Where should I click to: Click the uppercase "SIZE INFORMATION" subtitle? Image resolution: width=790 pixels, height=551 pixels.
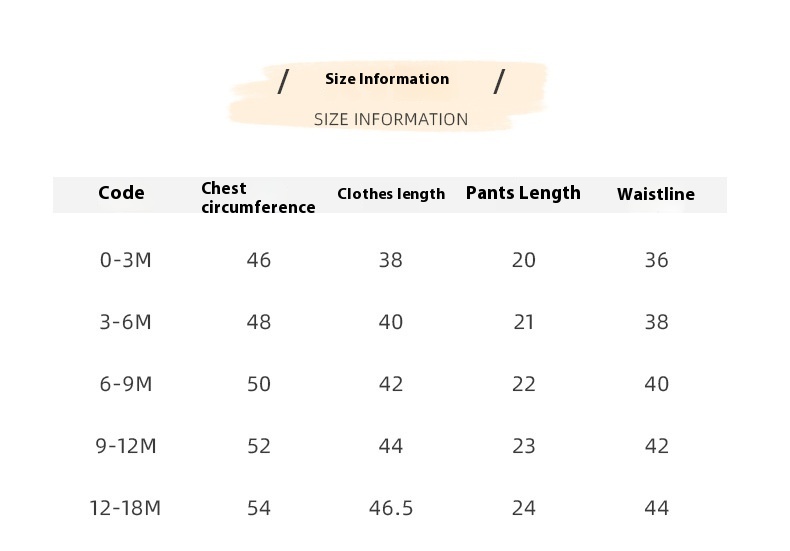point(391,119)
